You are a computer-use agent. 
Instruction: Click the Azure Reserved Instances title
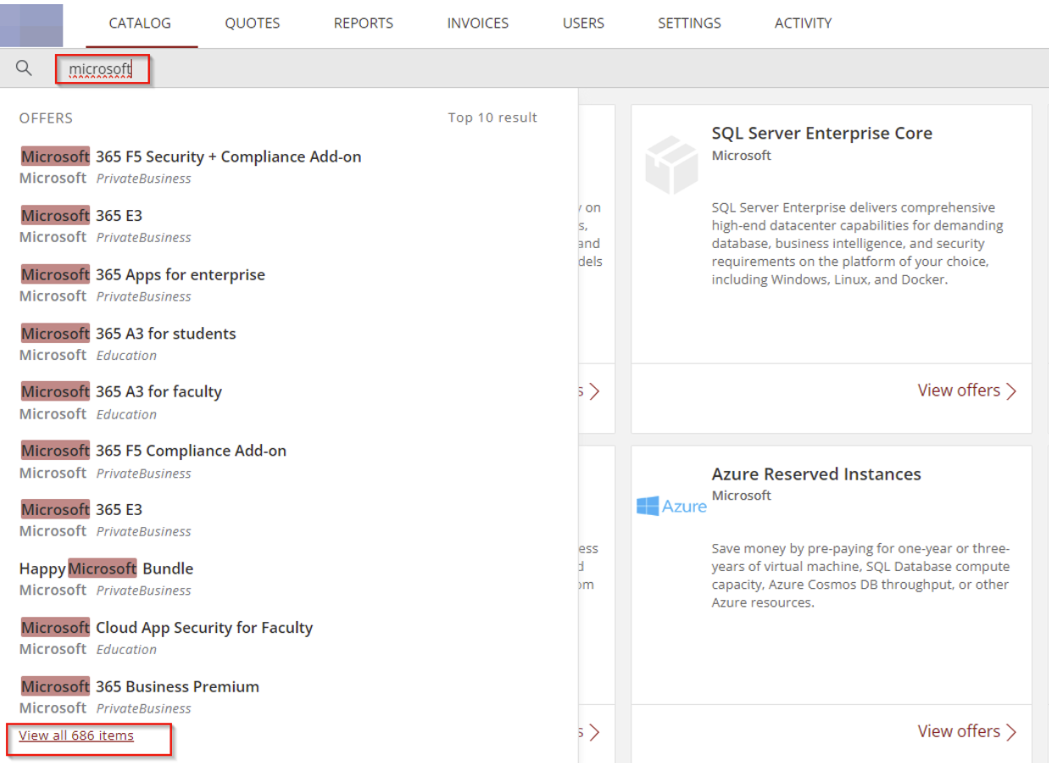coord(816,474)
